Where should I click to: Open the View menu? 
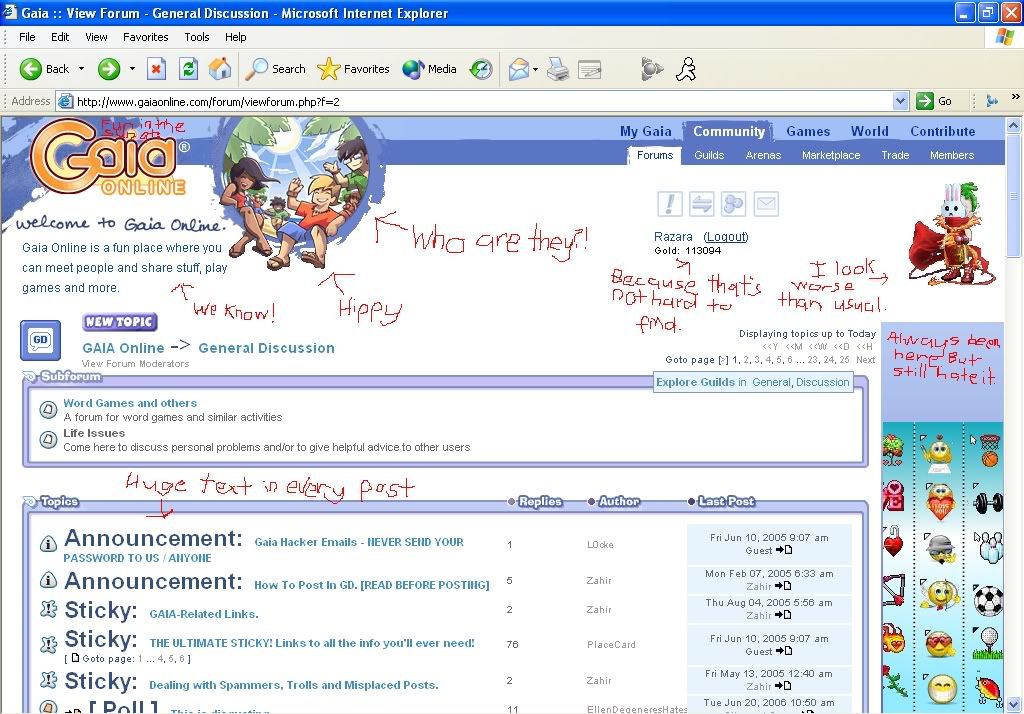[96, 37]
